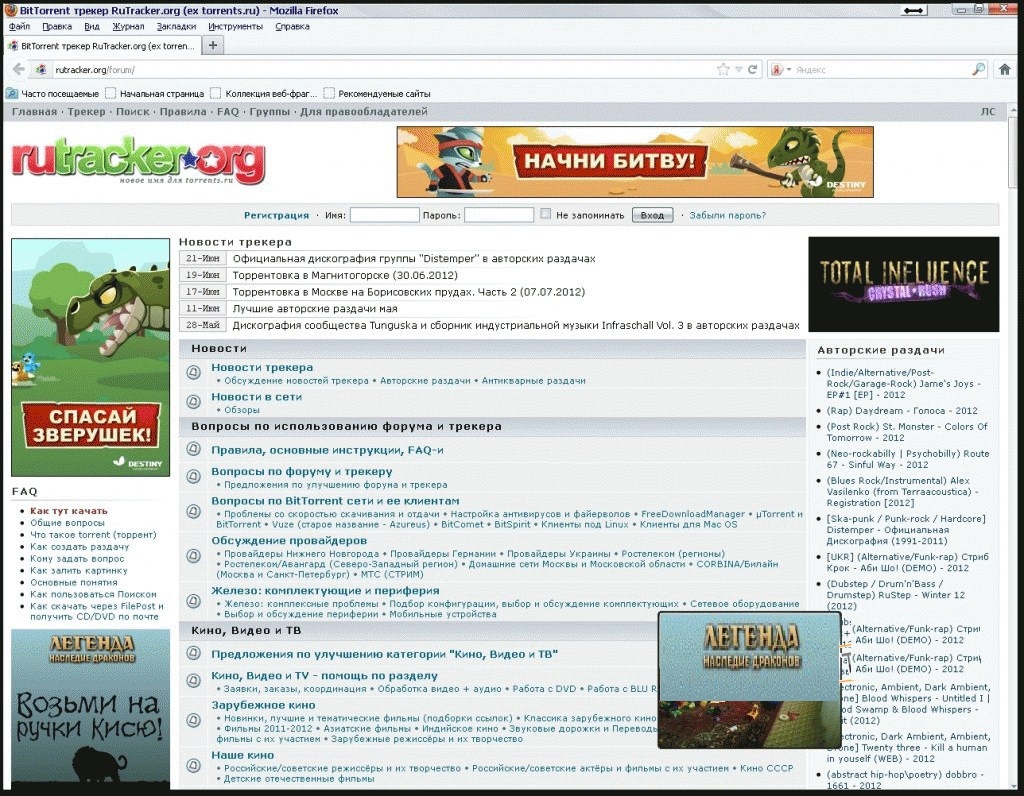Screen dimensions: 1024x796
Task: Open the Как тут качать FAQ link
Action: (x=69, y=511)
